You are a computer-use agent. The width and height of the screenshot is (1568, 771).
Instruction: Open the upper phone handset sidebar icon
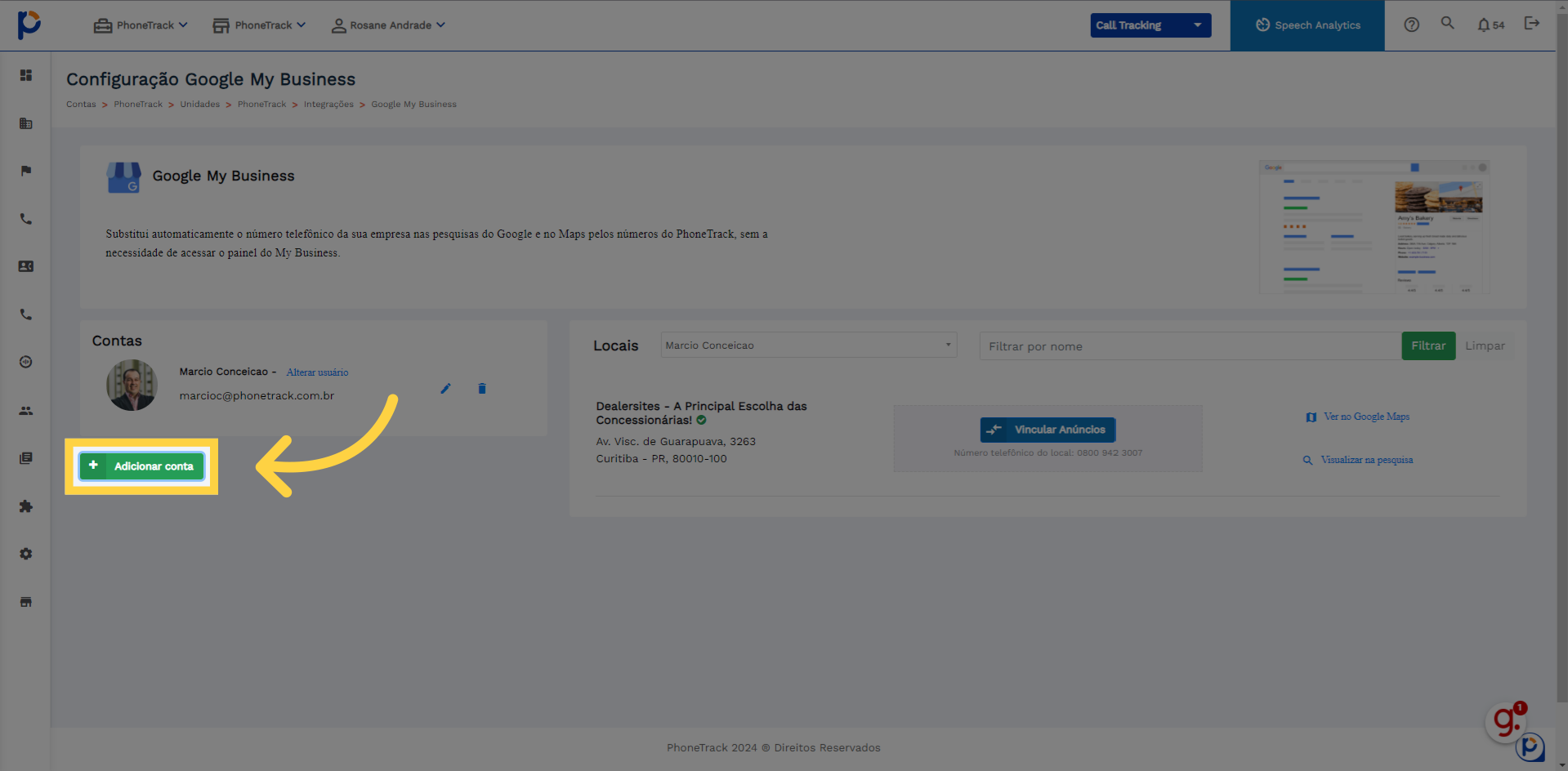coord(26,219)
